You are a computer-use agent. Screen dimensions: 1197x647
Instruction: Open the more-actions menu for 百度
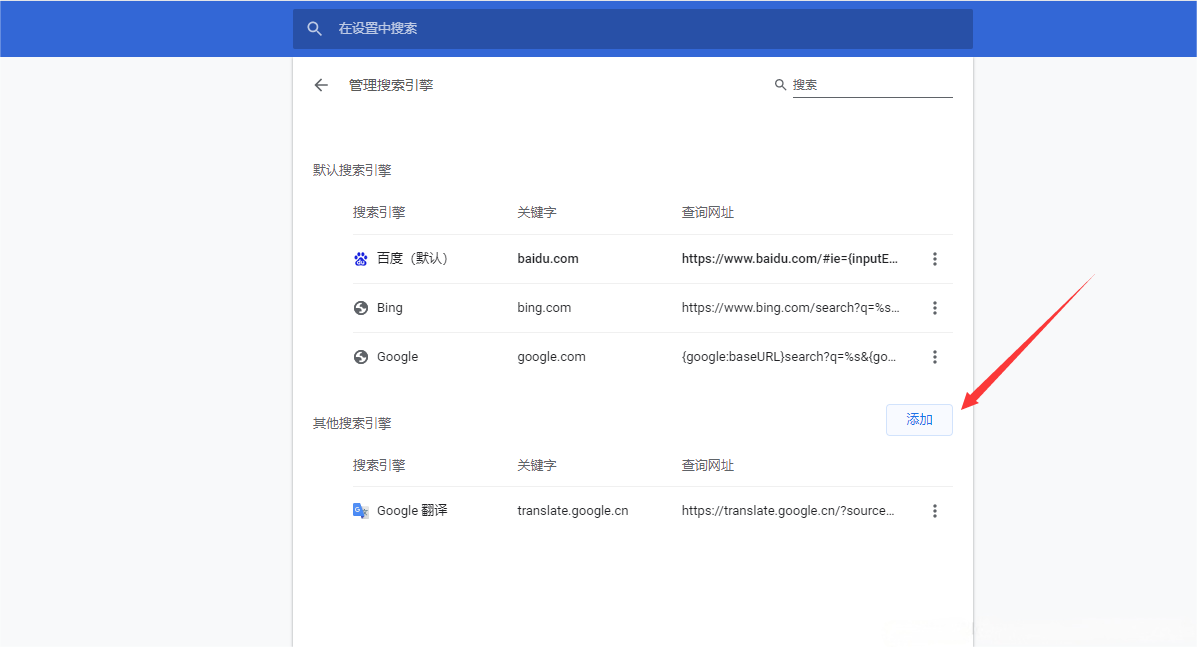point(934,259)
